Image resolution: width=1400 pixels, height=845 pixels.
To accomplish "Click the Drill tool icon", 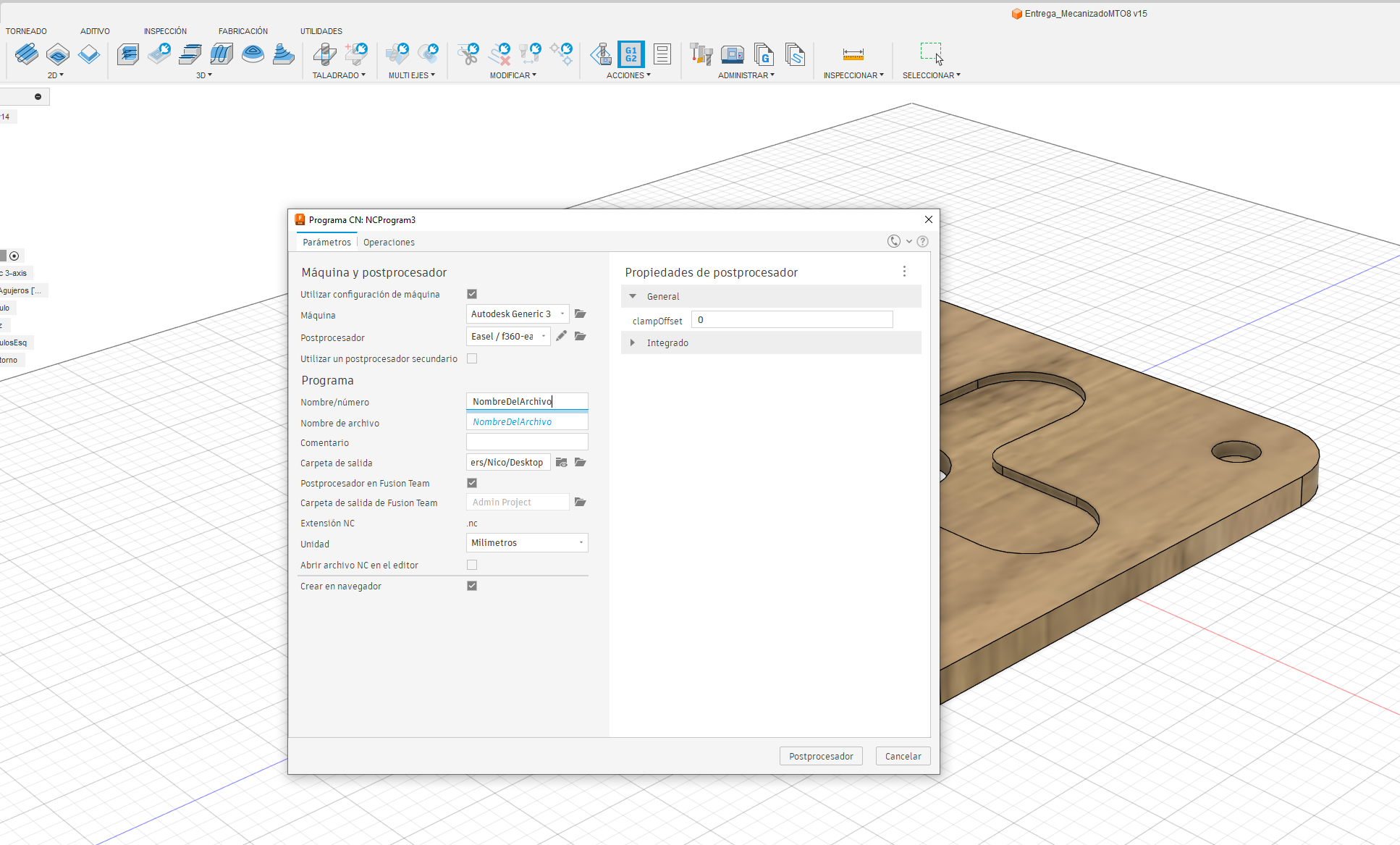I will (x=324, y=54).
